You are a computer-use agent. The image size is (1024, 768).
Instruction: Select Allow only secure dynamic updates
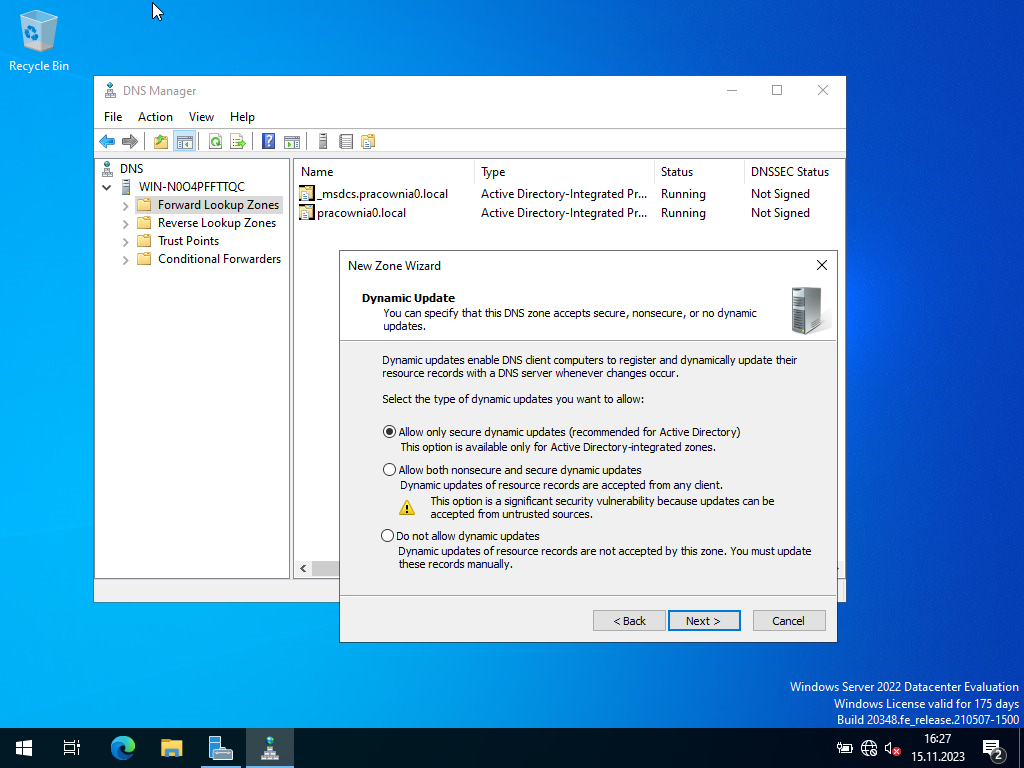[389, 432]
